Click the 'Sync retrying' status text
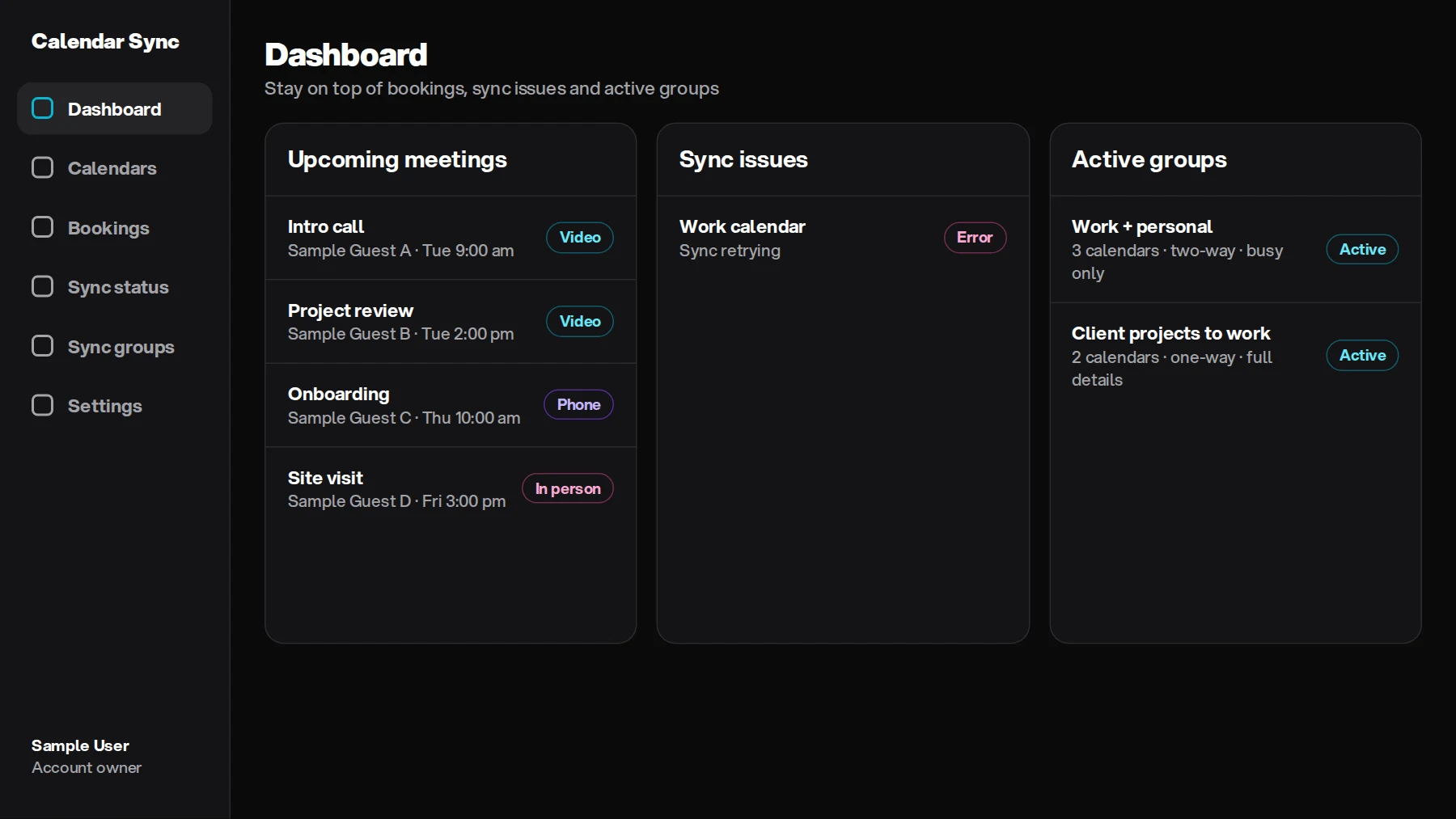 730,251
